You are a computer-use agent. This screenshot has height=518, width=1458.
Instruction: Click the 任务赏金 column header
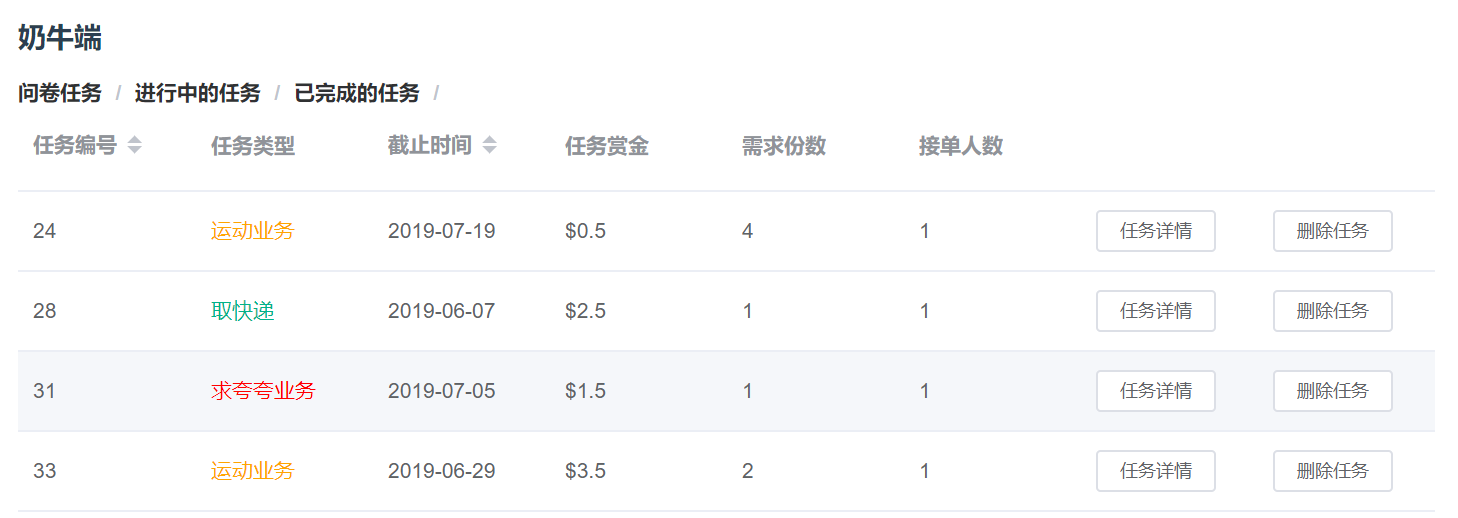[606, 147]
